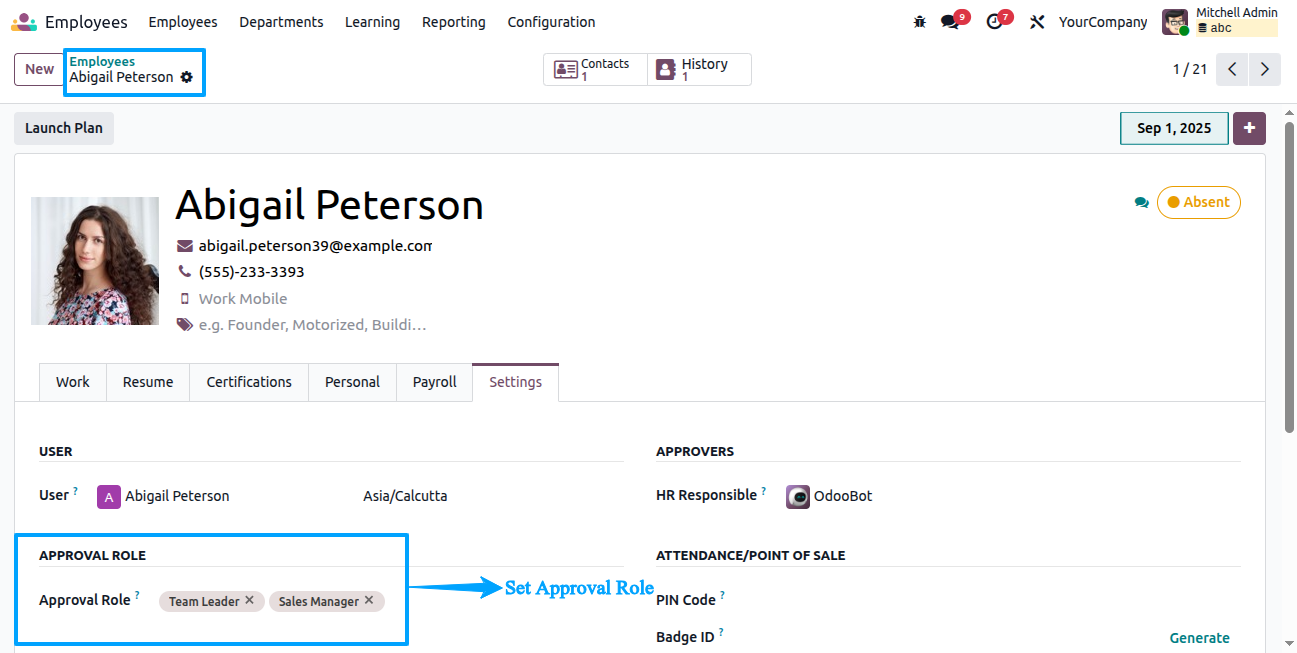Click the purple plus button beside date
Image resolution: width=1297 pixels, height=653 pixels.
1249,128
